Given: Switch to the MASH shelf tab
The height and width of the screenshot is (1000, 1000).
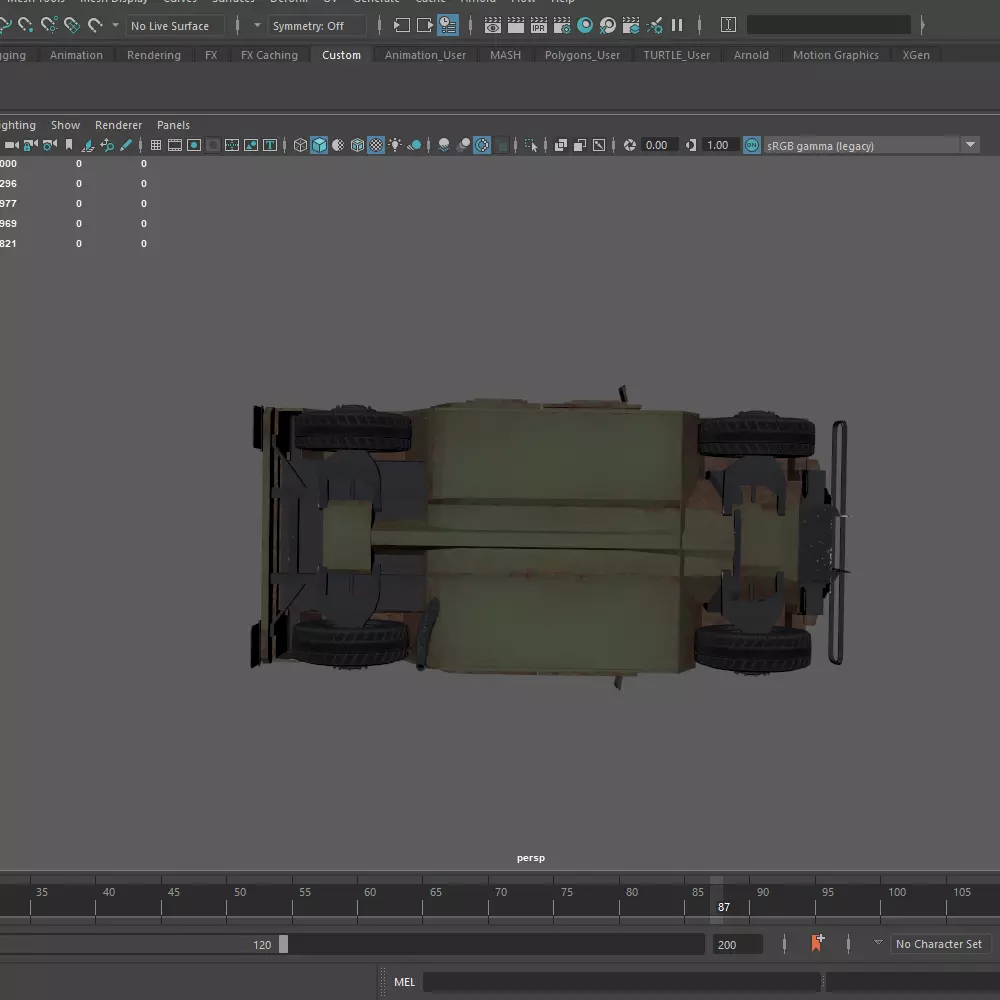Looking at the screenshot, I should (x=505, y=55).
